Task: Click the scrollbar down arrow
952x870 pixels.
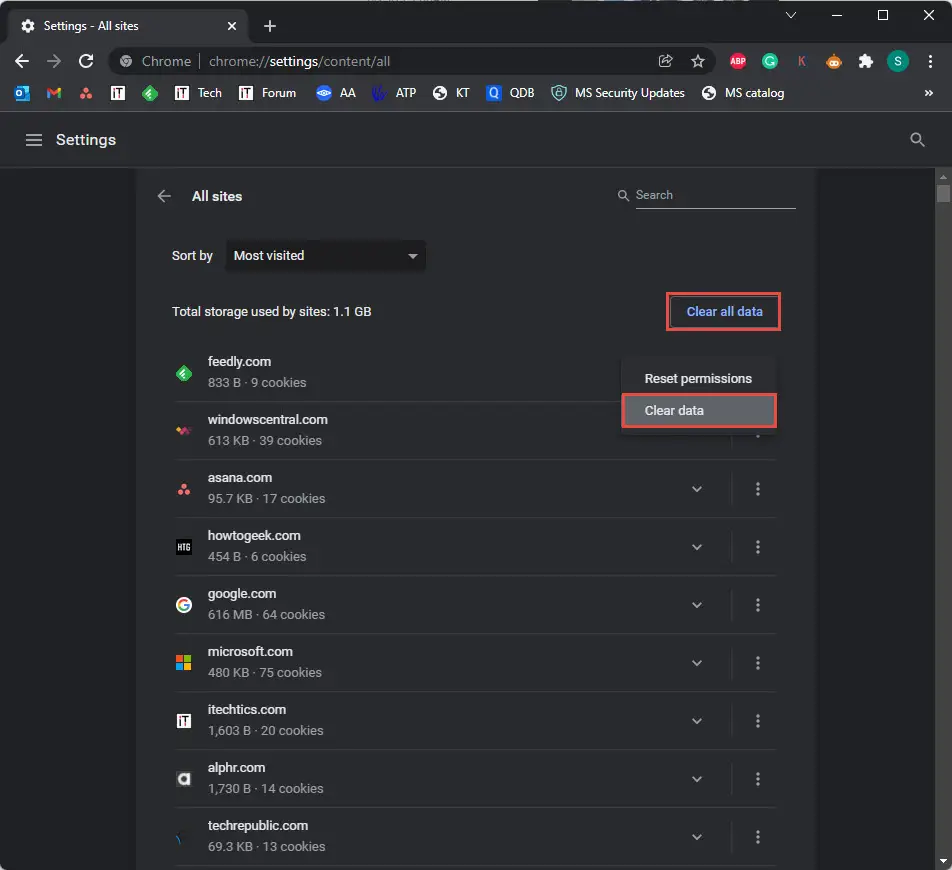Action: (943, 861)
